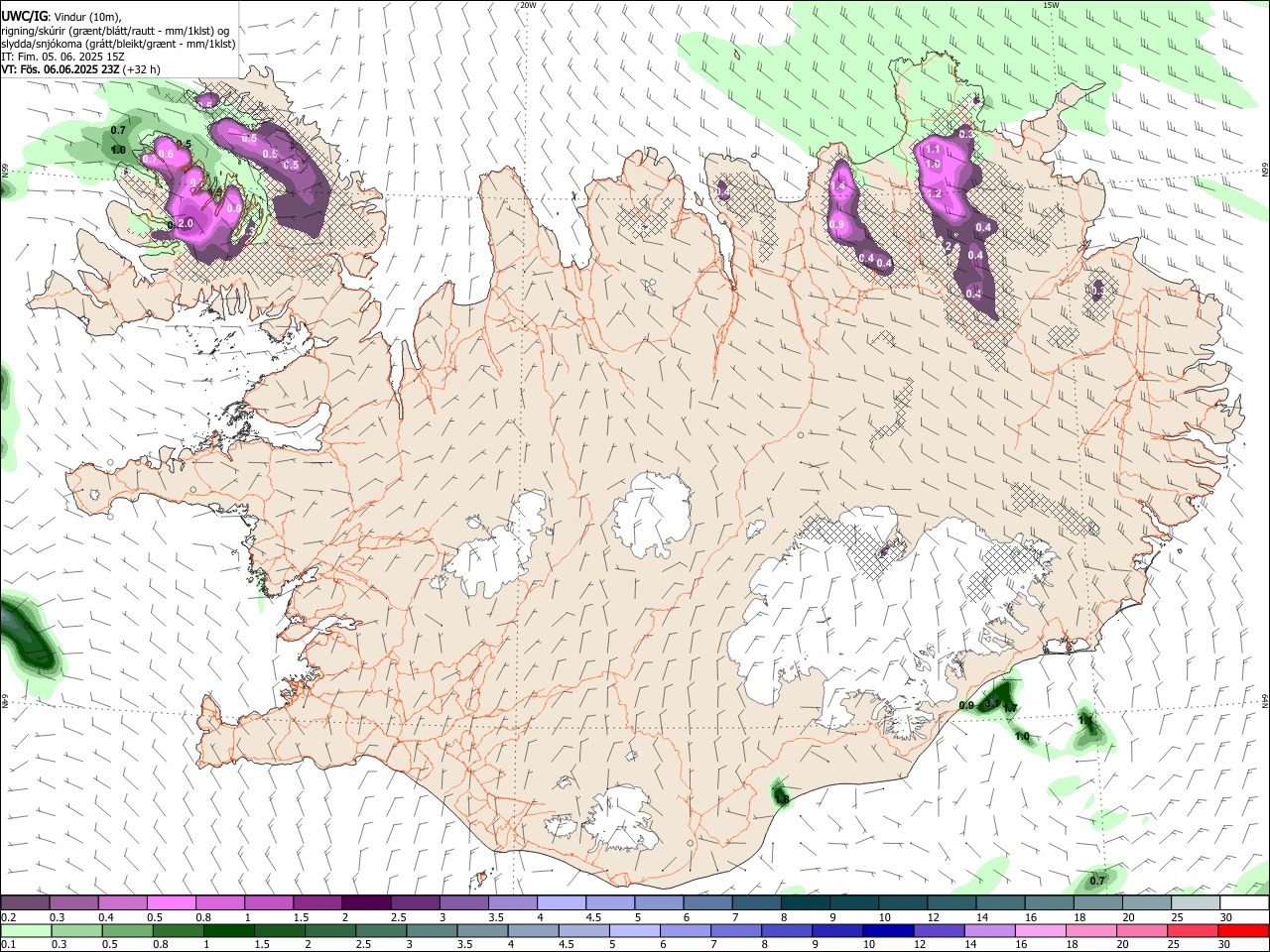
Task: Click the 2.0 snowfall value in the Westfjords
Action: coord(185,224)
